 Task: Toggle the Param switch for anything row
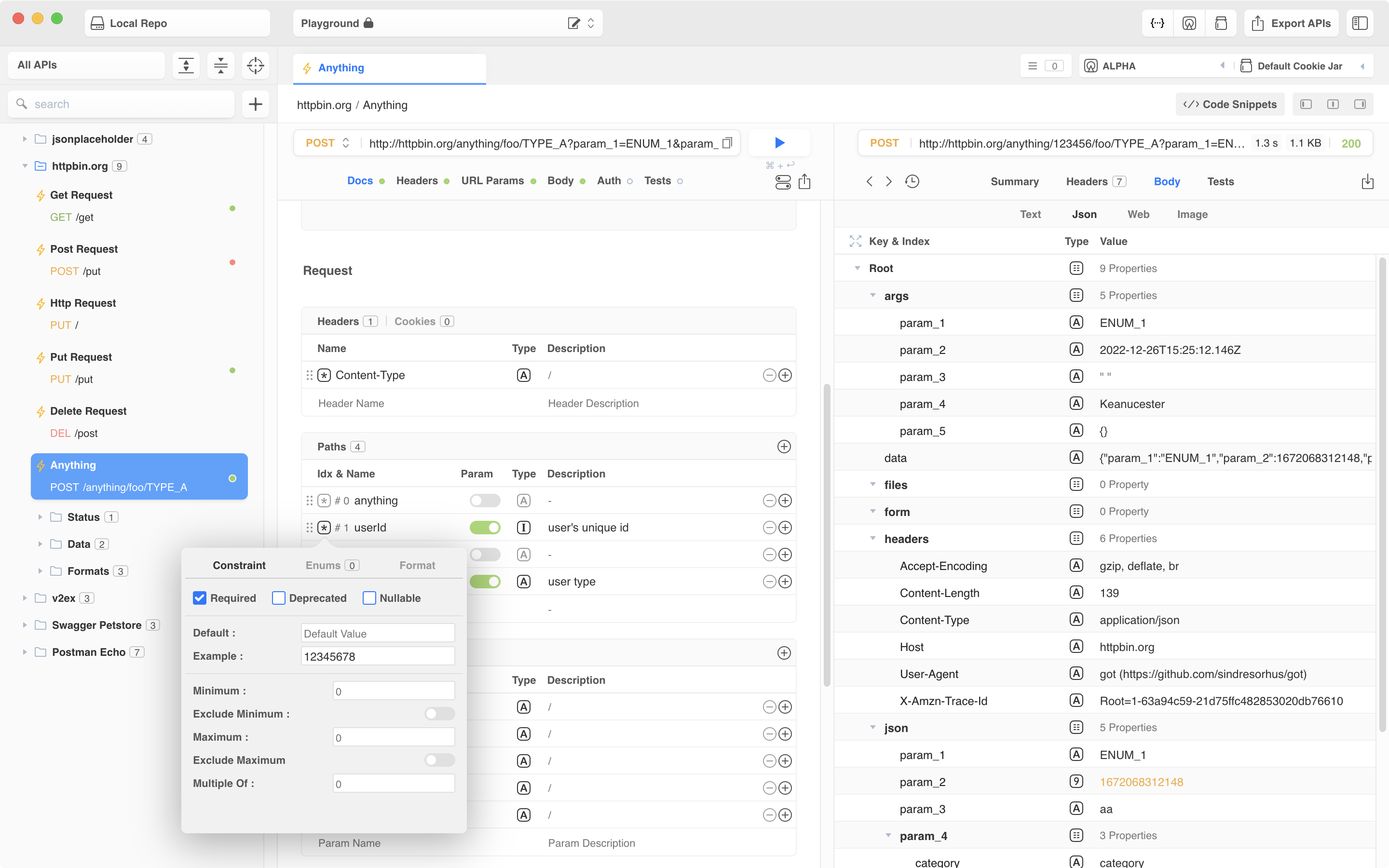[484, 501]
